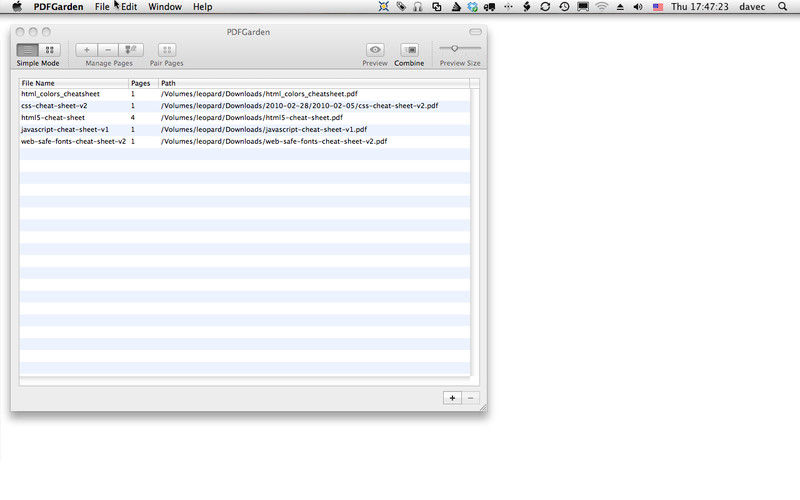Open the Edit menu
The height and width of the screenshot is (500, 800).
click(x=129, y=7)
